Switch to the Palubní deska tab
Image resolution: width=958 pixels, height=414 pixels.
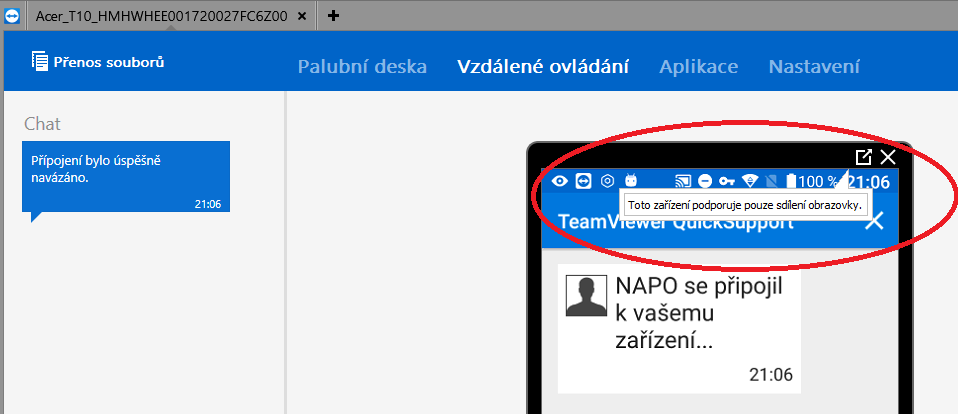coord(362,67)
